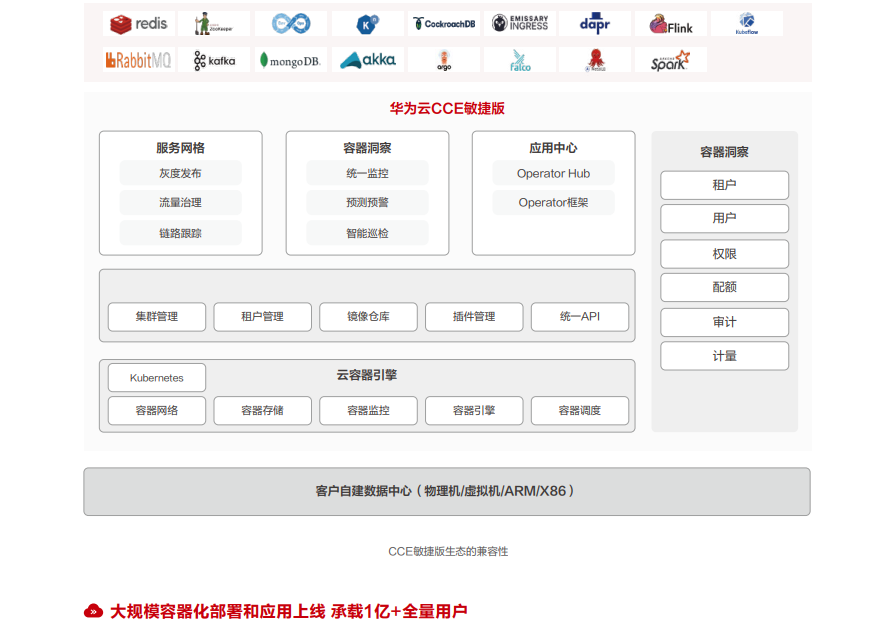Viewport: 895px width, 622px height.
Task: Click the Kubeflow logo
Action: point(747,24)
